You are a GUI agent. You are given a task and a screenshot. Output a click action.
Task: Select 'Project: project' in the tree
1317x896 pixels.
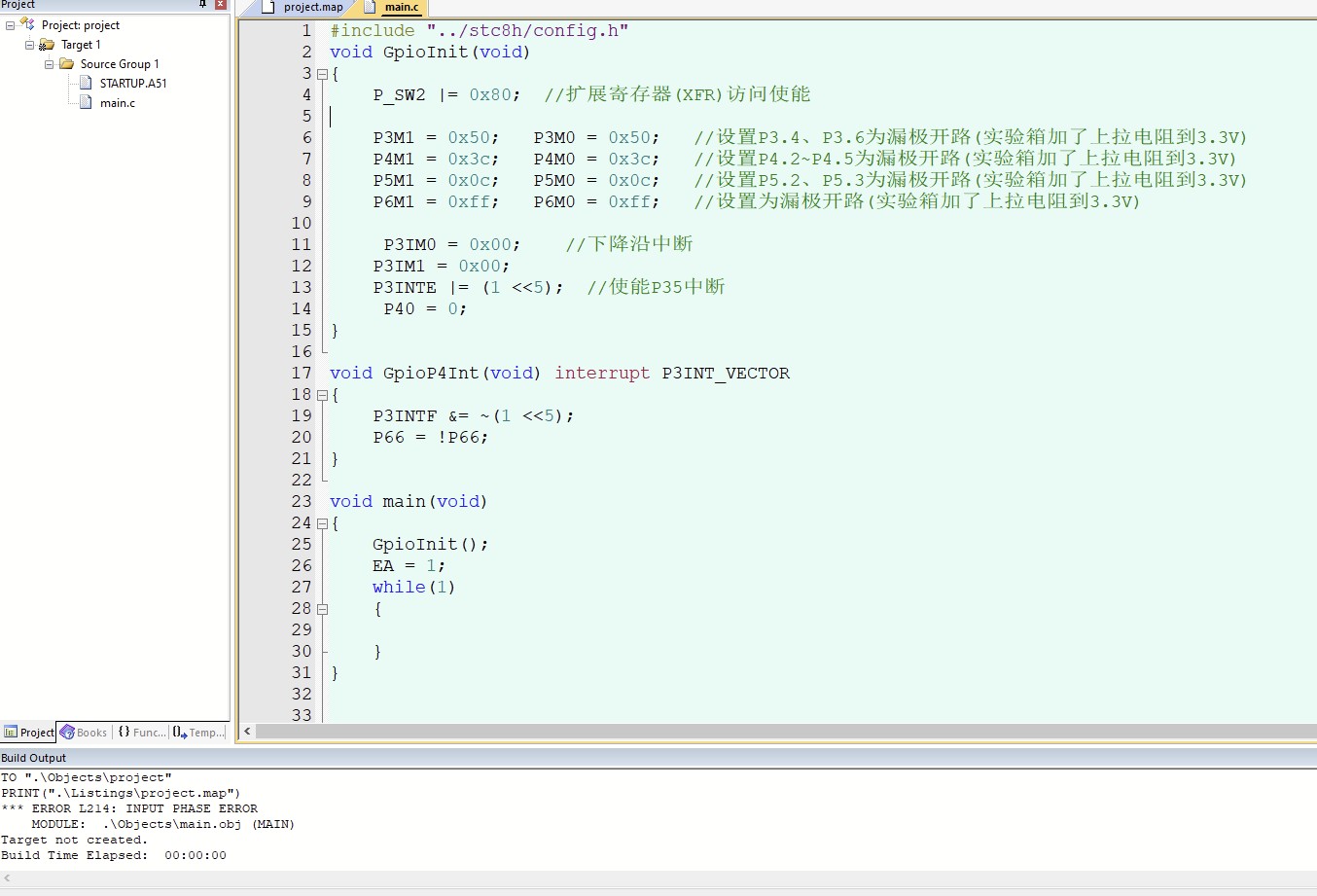pos(81,25)
